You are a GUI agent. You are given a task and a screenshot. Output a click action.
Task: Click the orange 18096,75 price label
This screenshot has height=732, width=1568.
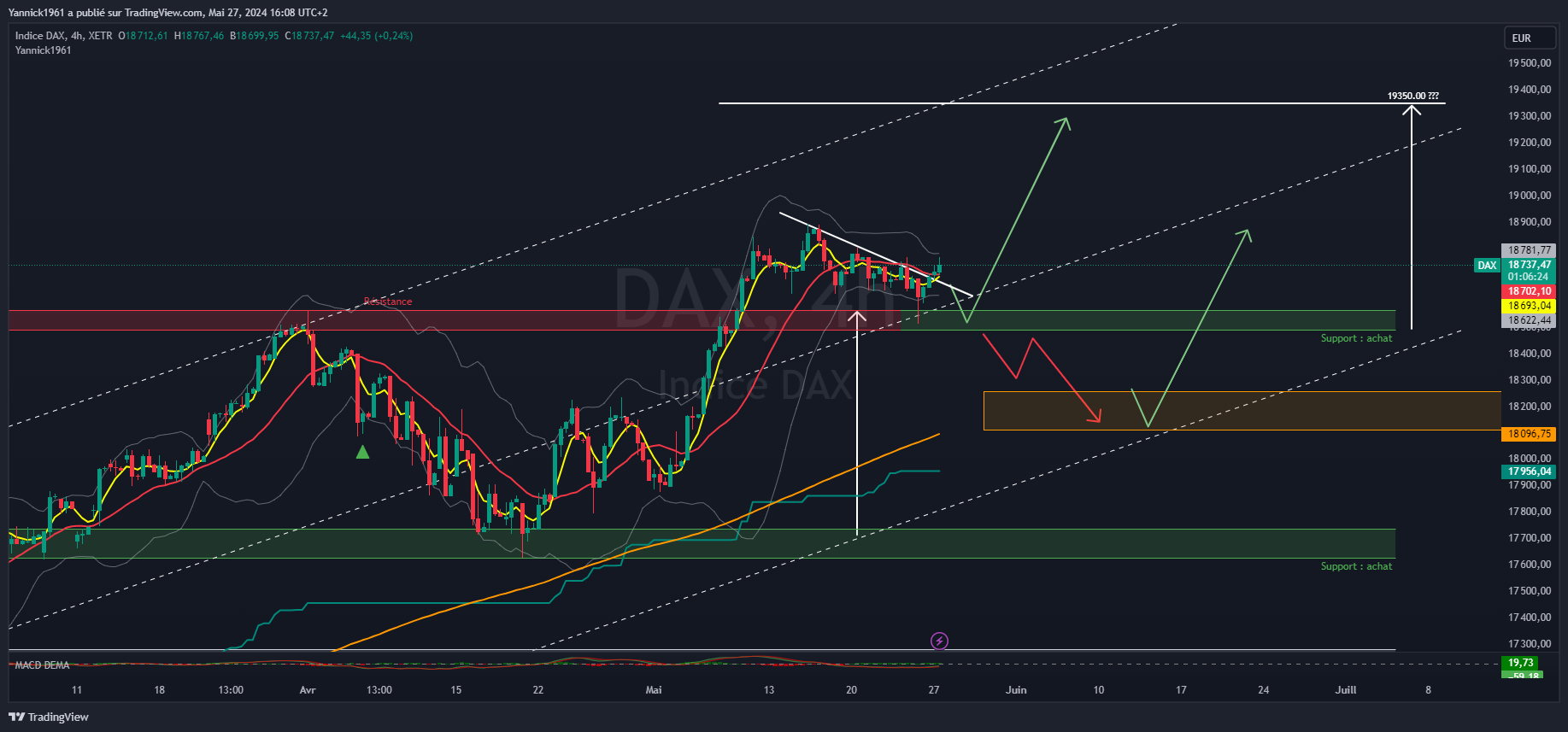1529,434
